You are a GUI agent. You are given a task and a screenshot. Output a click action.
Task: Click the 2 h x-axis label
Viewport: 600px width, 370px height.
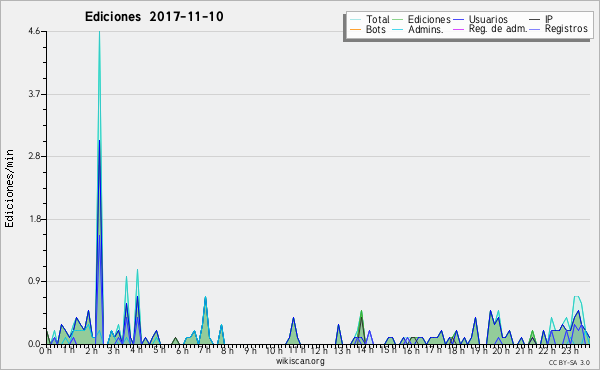[91, 351]
